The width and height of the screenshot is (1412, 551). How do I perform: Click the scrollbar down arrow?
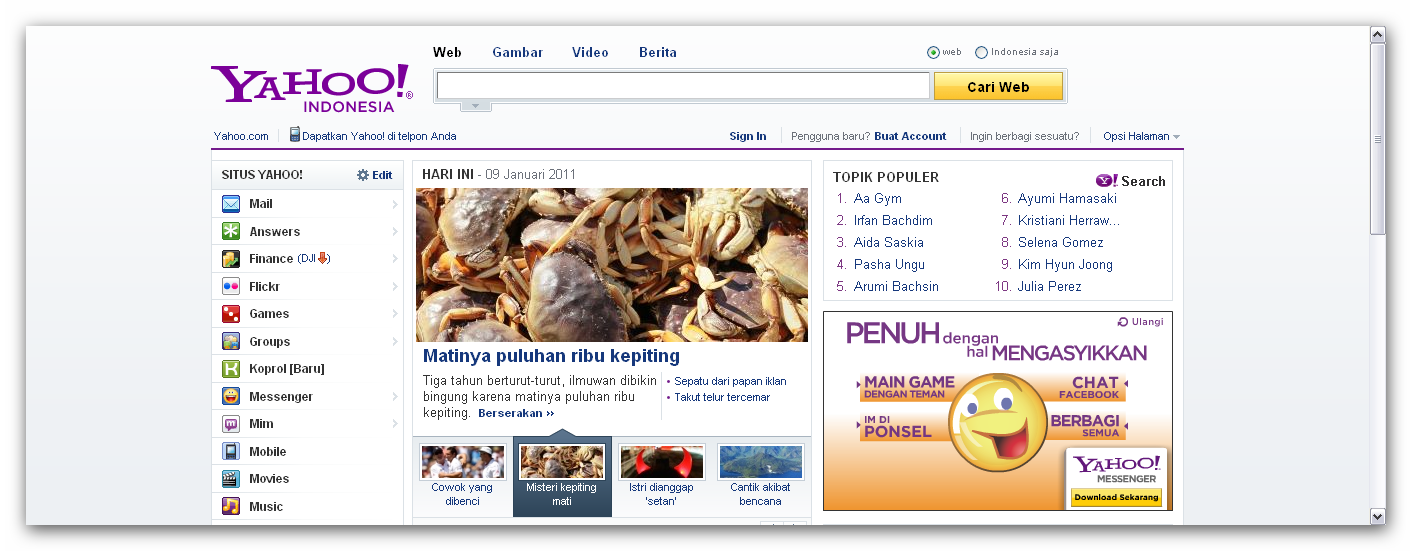[x=1378, y=516]
